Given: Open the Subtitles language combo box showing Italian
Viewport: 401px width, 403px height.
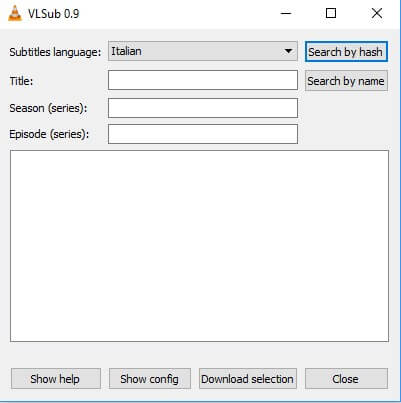Looking at the screenshot, I should [x=203, y=51].
